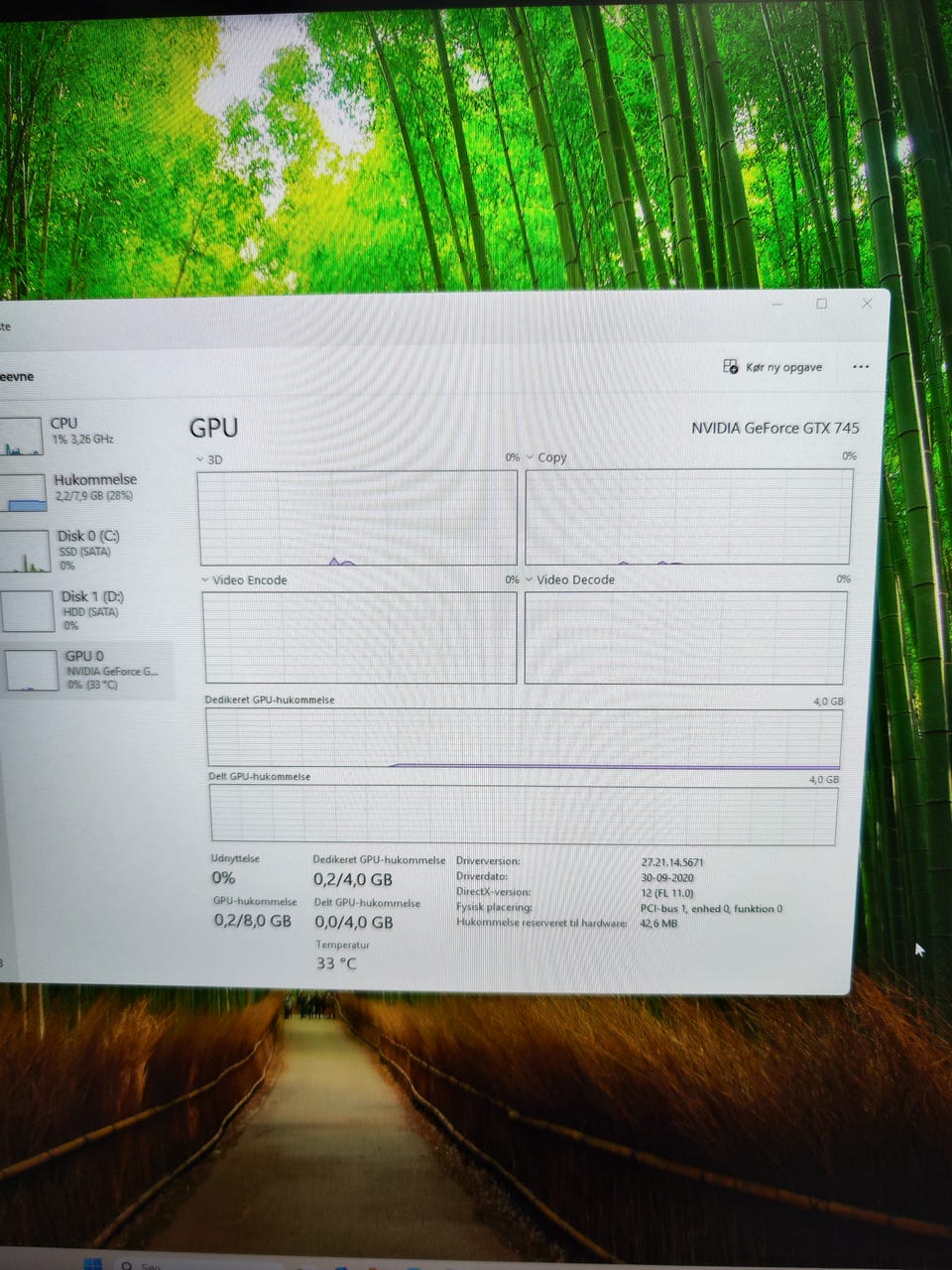Open the three-dot more options menu

(861, 367)
